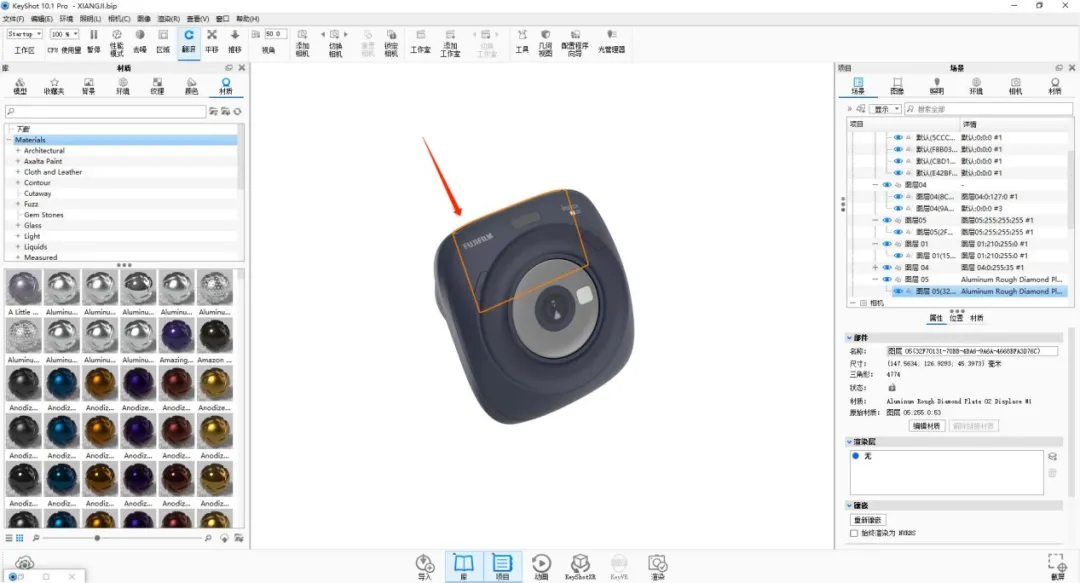This screenshot has width=1080, height=583.
Task: Select the Cloth and Leather material category
Action: 53,172
